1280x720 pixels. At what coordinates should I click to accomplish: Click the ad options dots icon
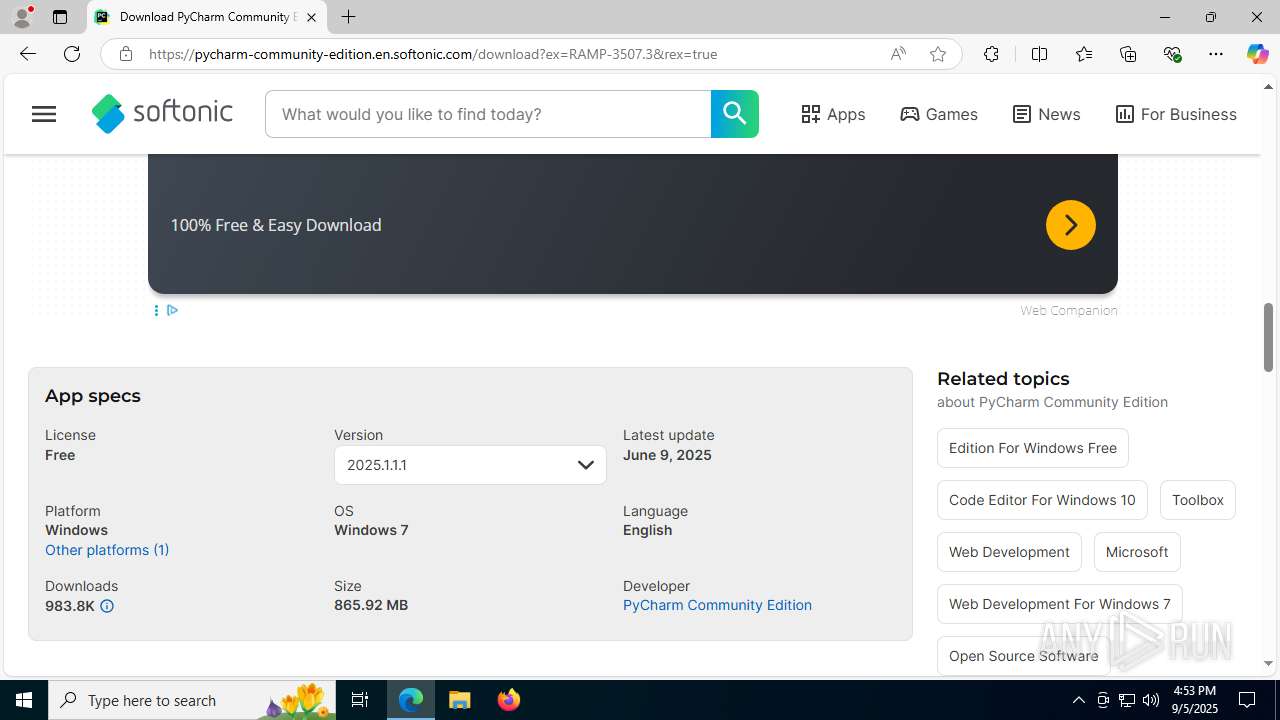pyautogui.click(x=156, y=310)
